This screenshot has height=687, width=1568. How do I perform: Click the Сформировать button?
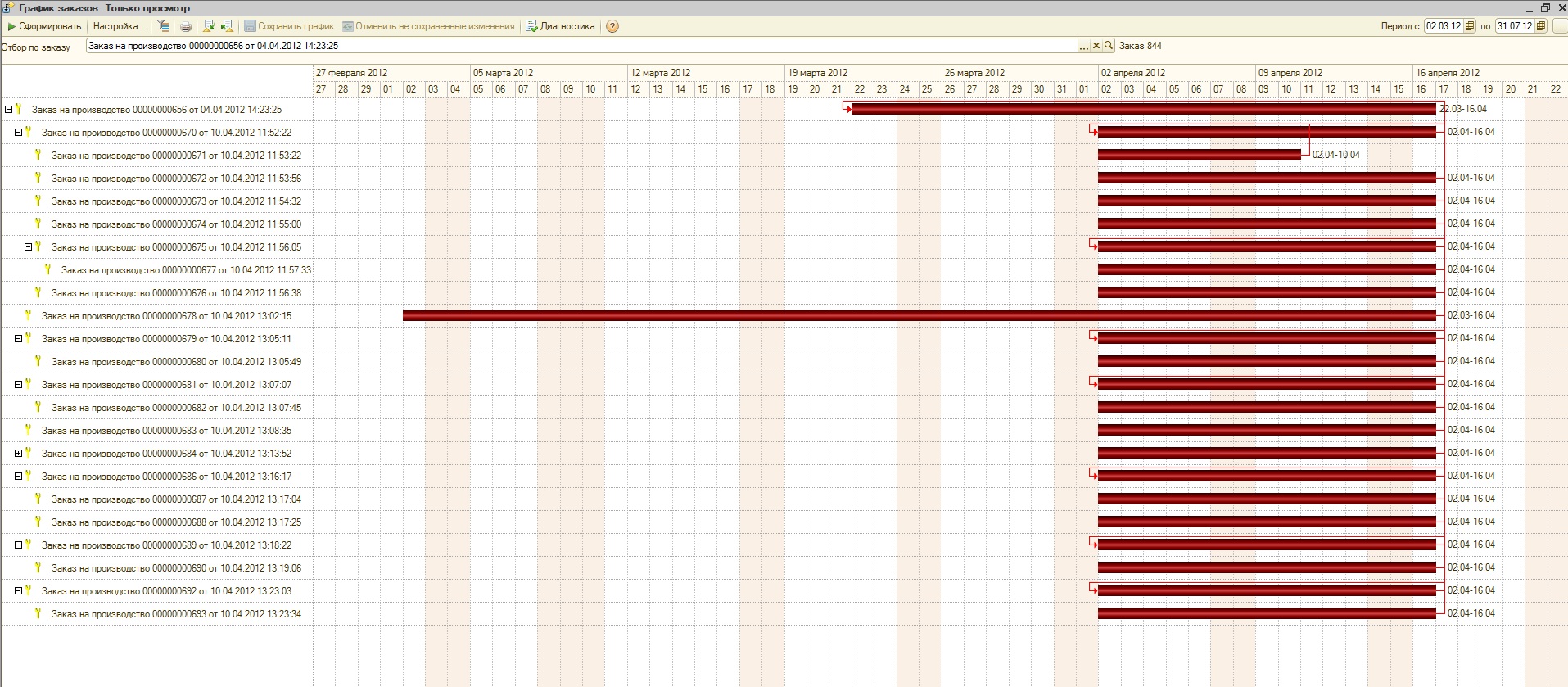tap(44, 26)
